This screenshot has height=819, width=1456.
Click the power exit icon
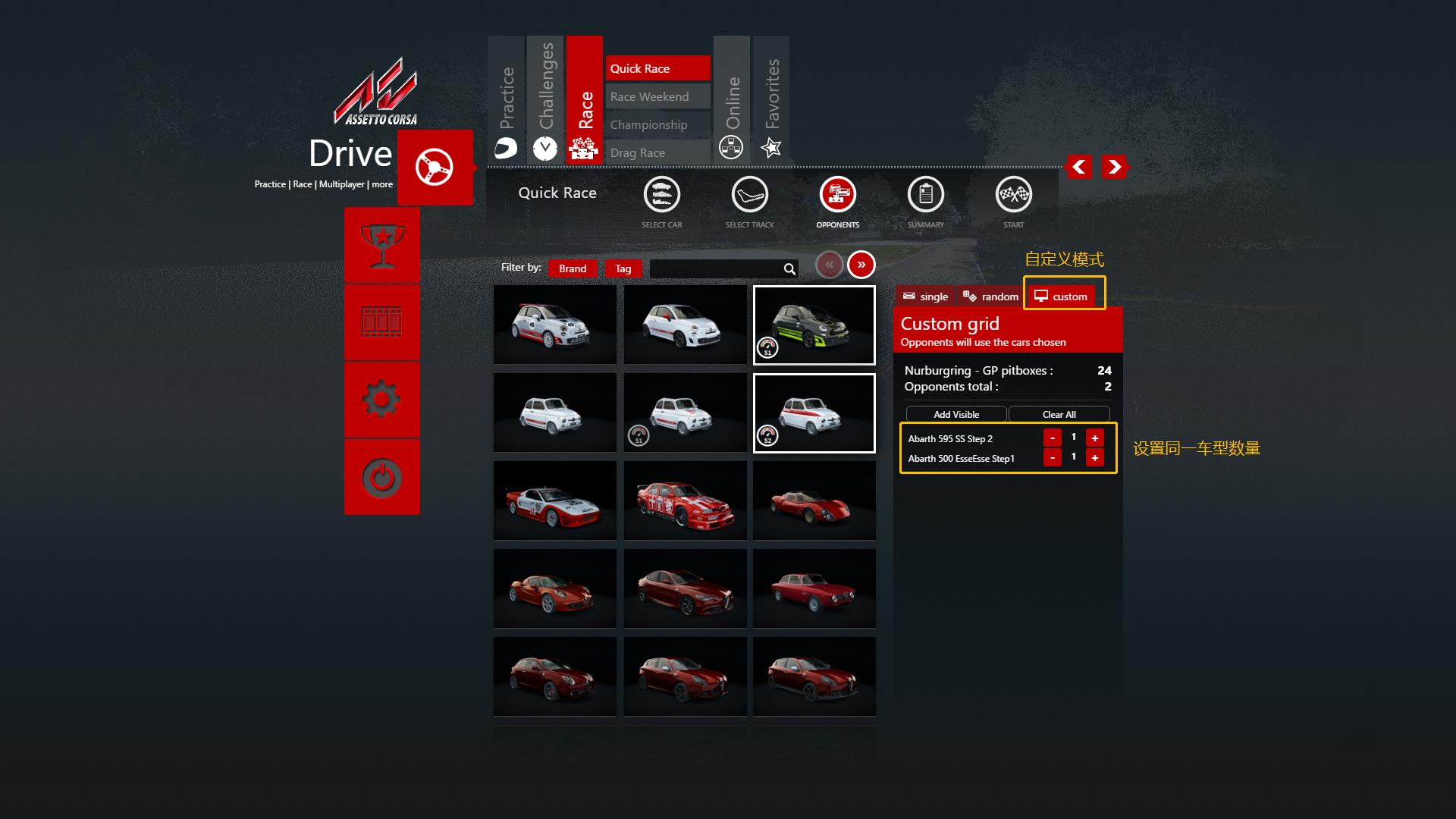coord(381,477)
